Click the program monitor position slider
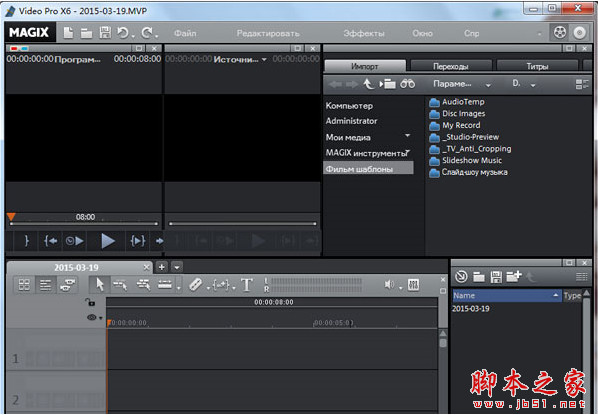 pos(84,224)
